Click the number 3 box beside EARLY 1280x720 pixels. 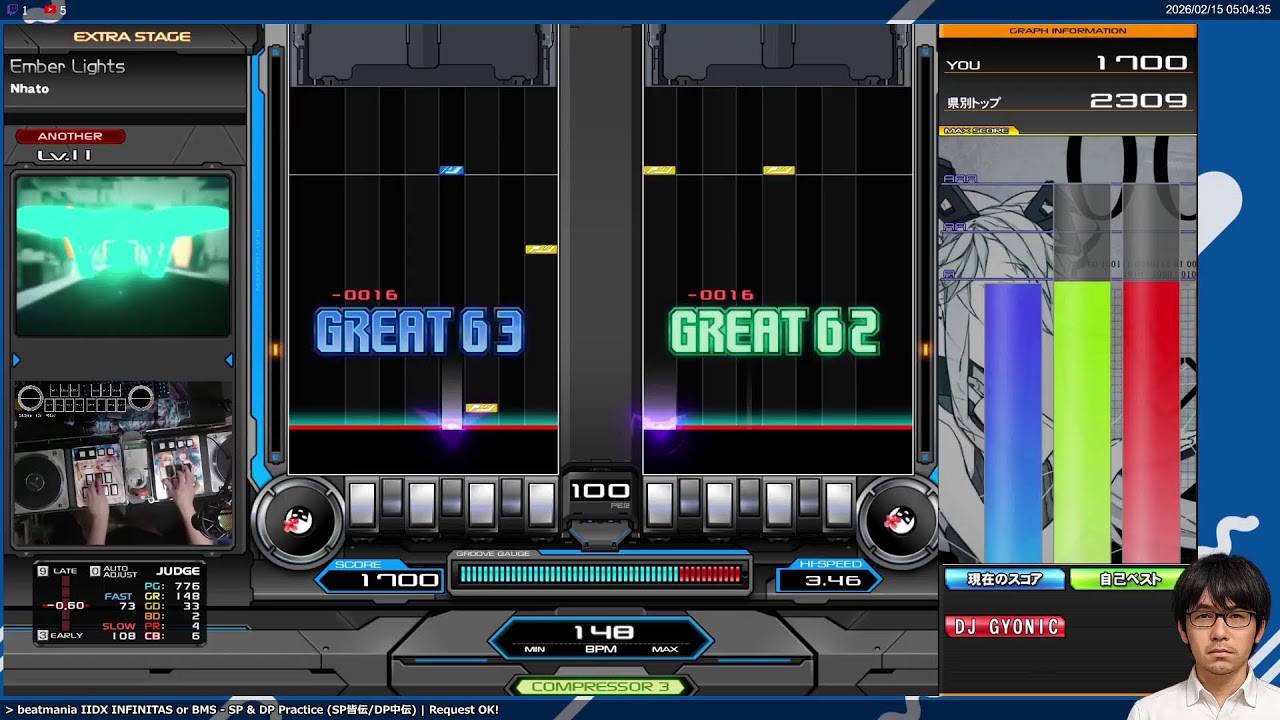pos(43,635)
